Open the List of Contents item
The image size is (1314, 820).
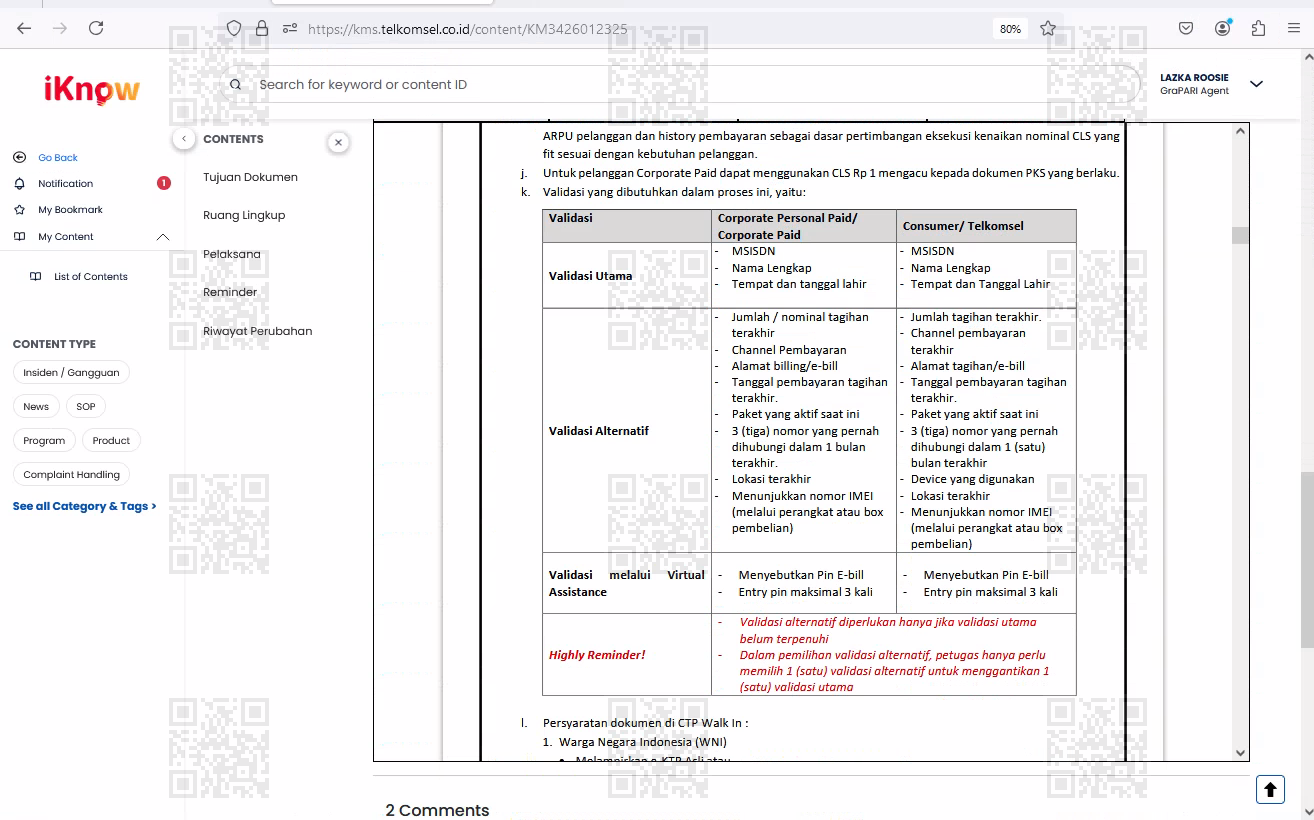[x=91, y=277]
